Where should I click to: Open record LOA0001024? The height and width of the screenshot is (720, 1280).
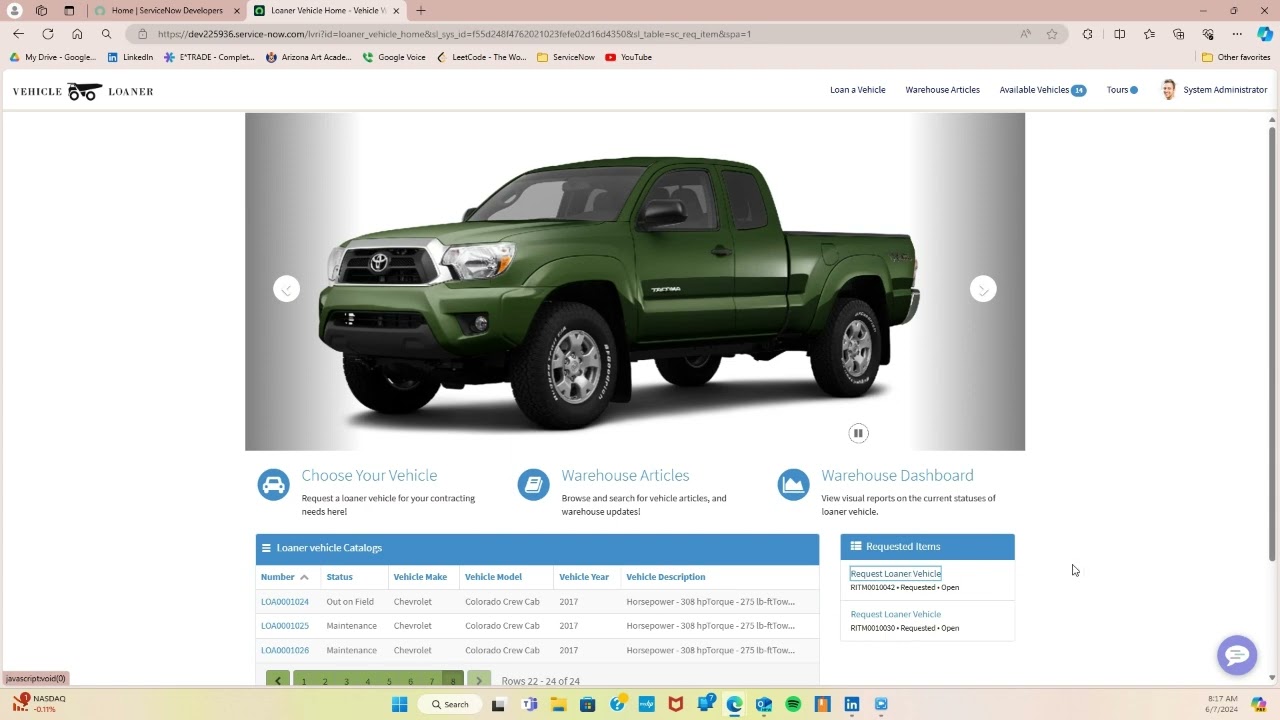(285, 602)
